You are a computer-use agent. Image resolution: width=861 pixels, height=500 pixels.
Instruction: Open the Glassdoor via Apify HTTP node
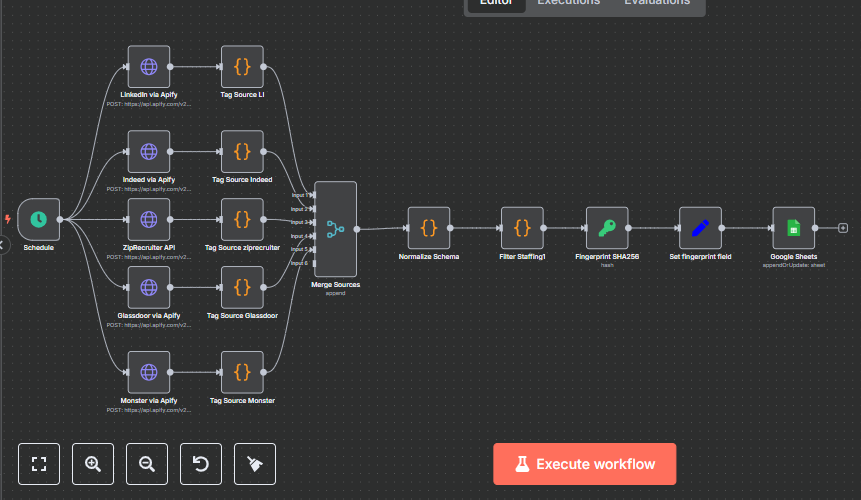point(149,288)
